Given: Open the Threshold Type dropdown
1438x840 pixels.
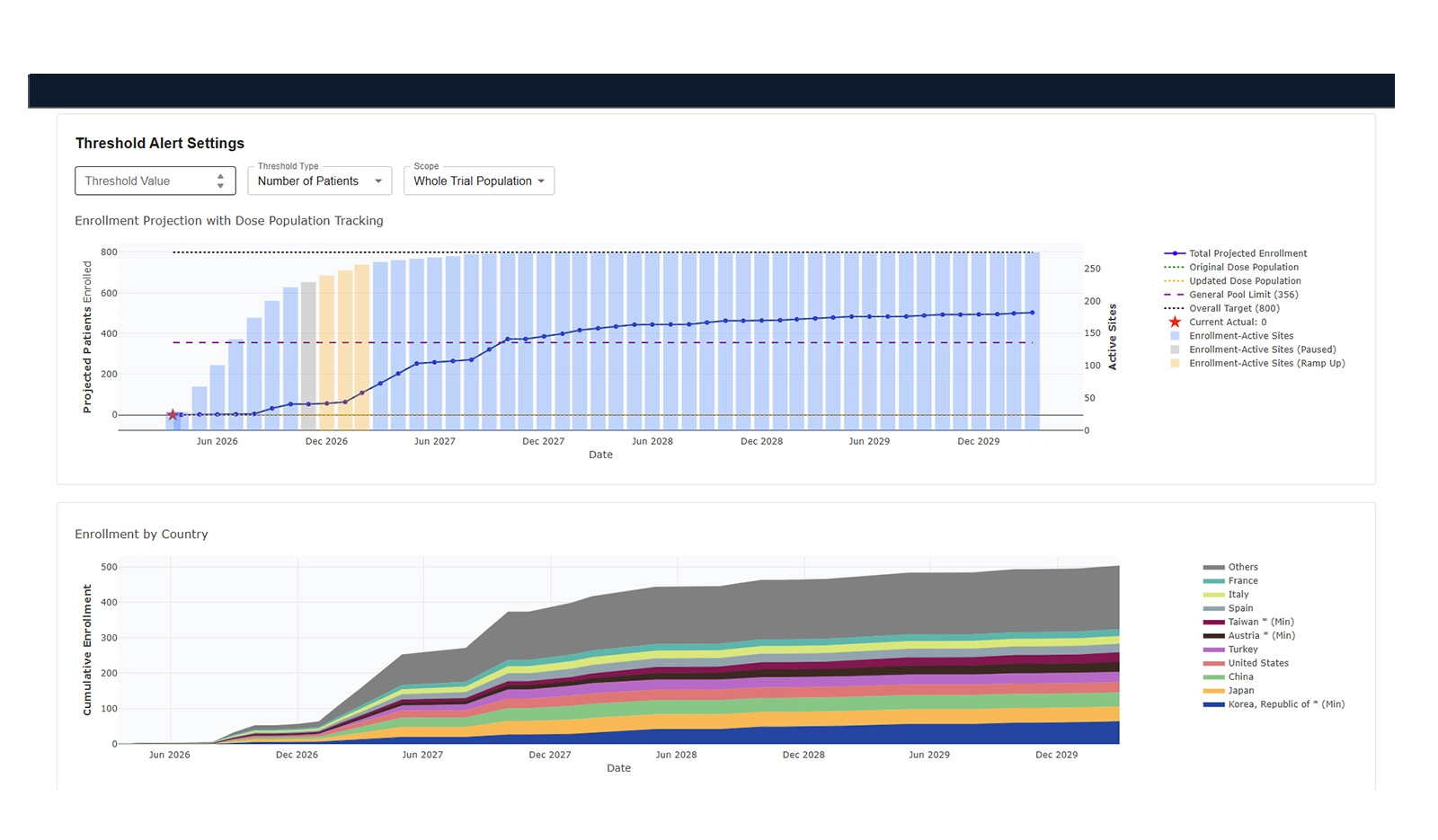Looking at the screenshot, I should click(x=319, y=181).
